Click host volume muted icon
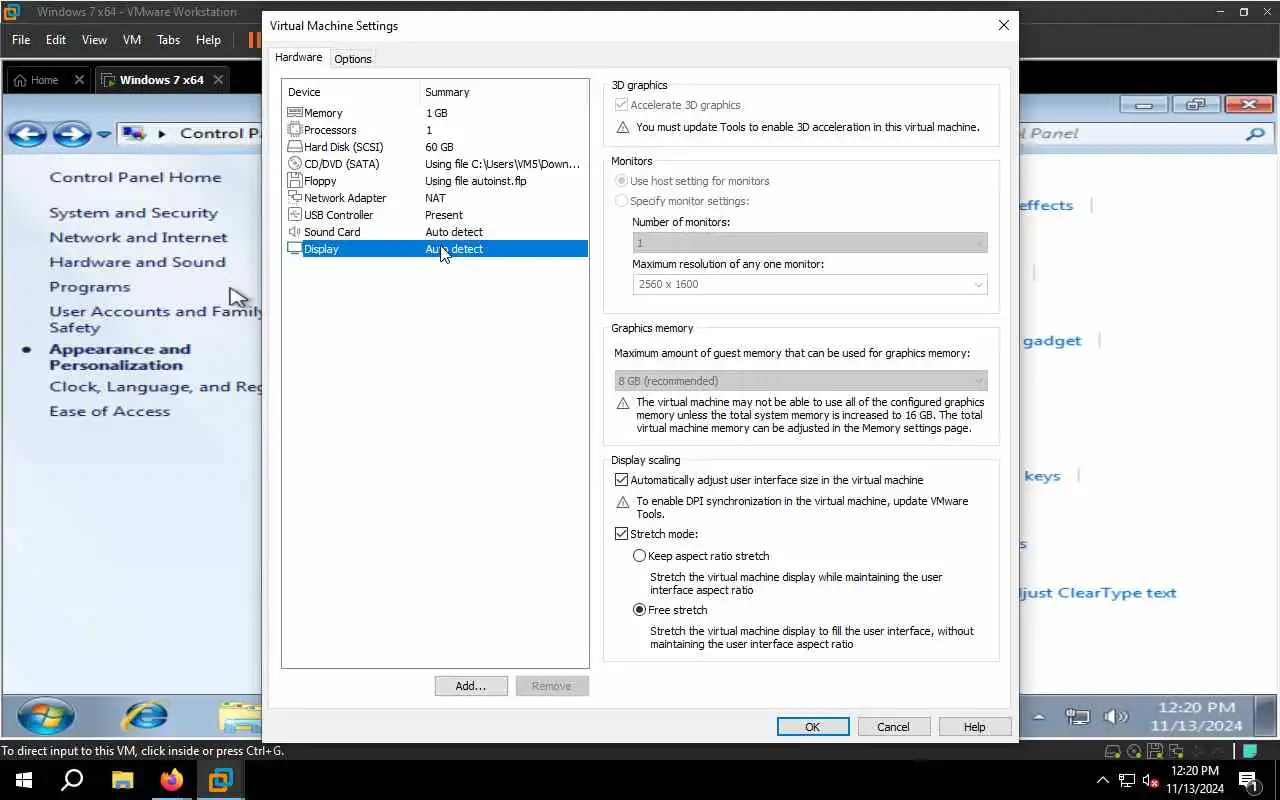The height and width of the screenshot is (800, 1280). tap(1150, 780)
